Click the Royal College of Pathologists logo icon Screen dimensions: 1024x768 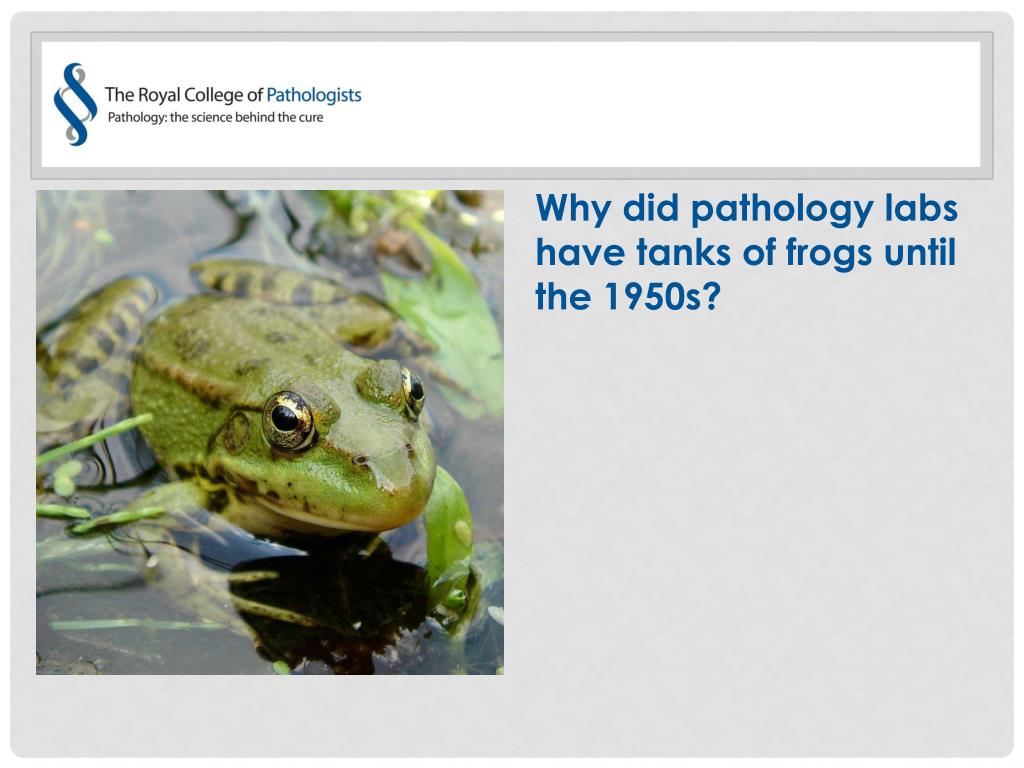(74, 104)
